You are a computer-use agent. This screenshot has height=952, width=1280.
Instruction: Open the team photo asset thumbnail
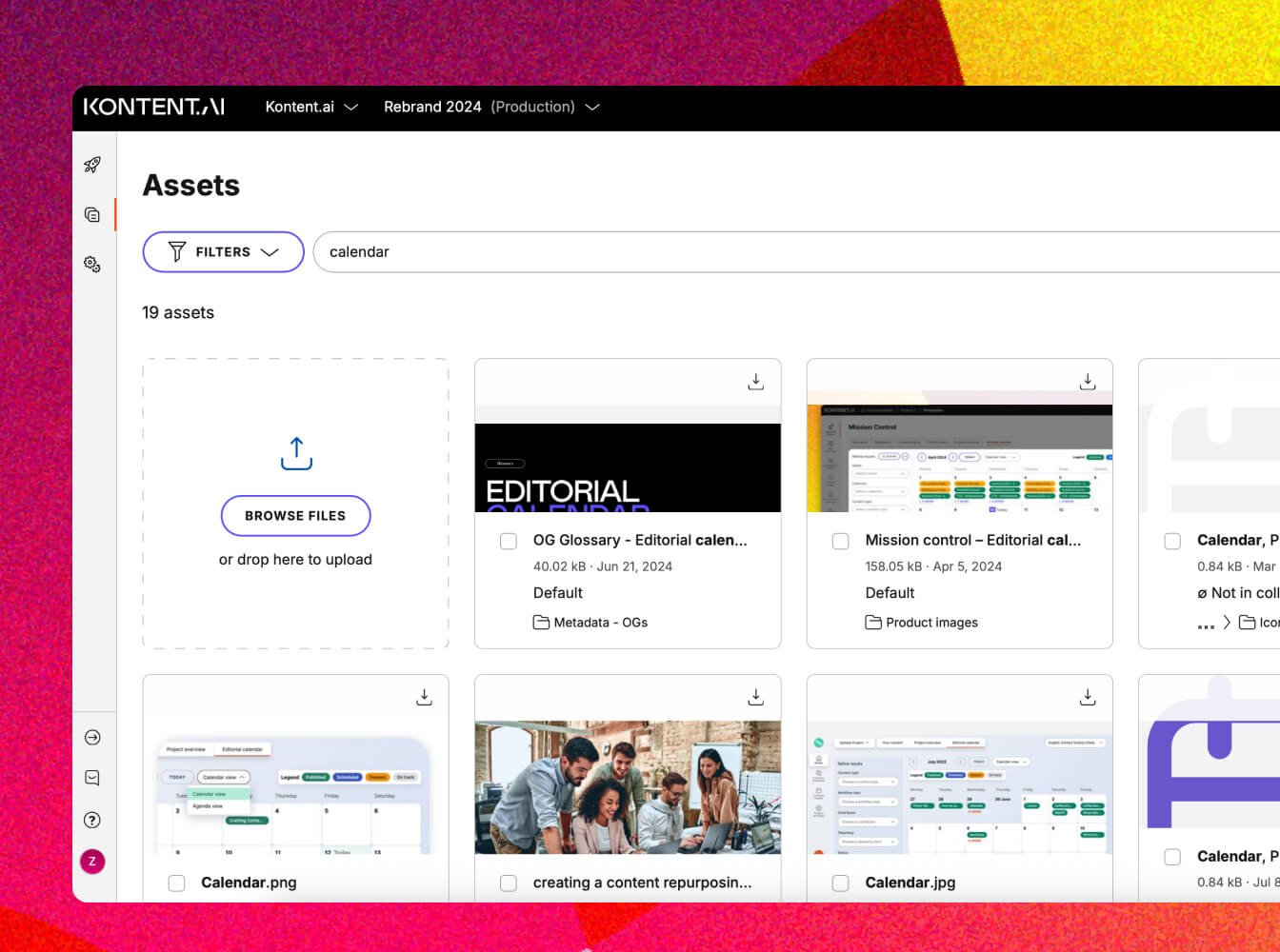(x=628, y=786)
